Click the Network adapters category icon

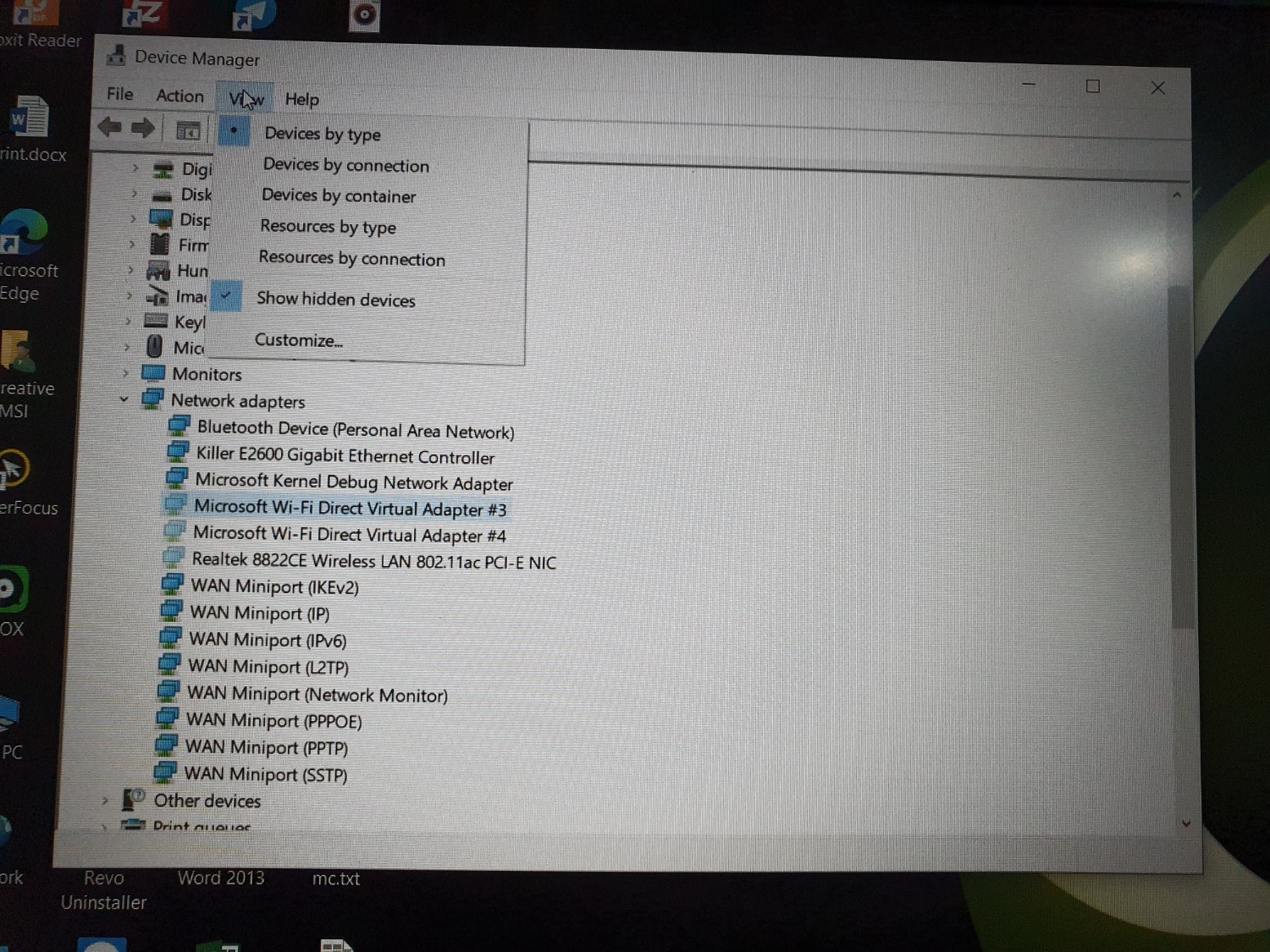tap(152, 399)
